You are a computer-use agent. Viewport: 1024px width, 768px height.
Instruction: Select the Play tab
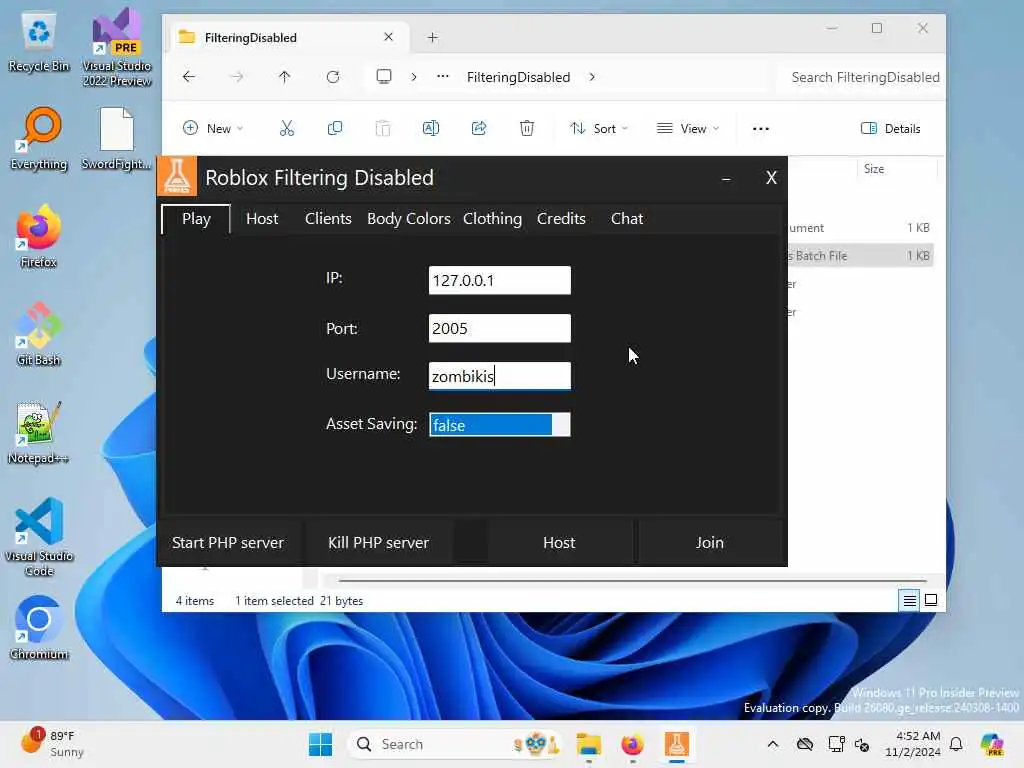pyautogui.click(x=196, y=219)
